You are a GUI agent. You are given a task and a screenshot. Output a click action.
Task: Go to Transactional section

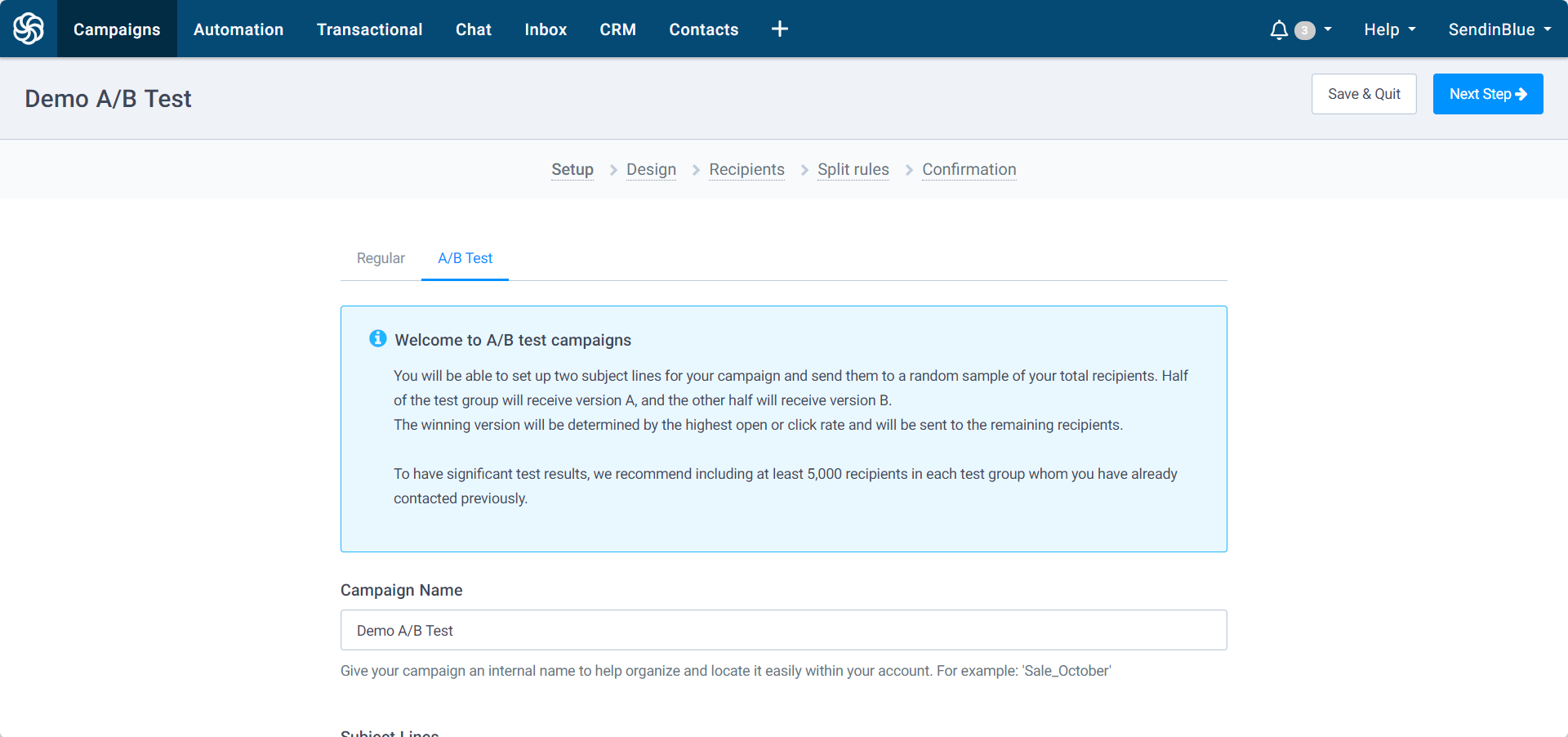point(369,29)
